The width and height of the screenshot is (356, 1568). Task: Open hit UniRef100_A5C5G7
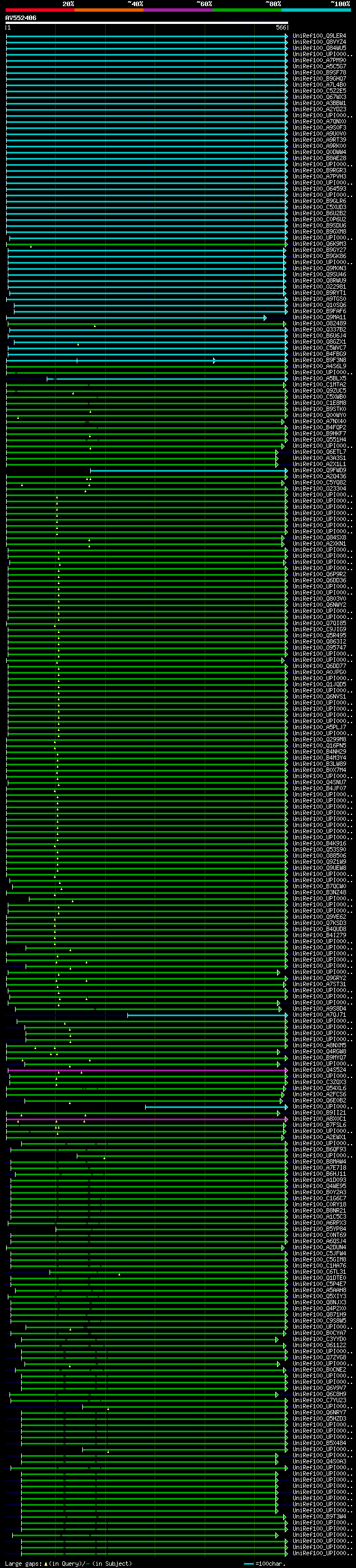[319, 66]
